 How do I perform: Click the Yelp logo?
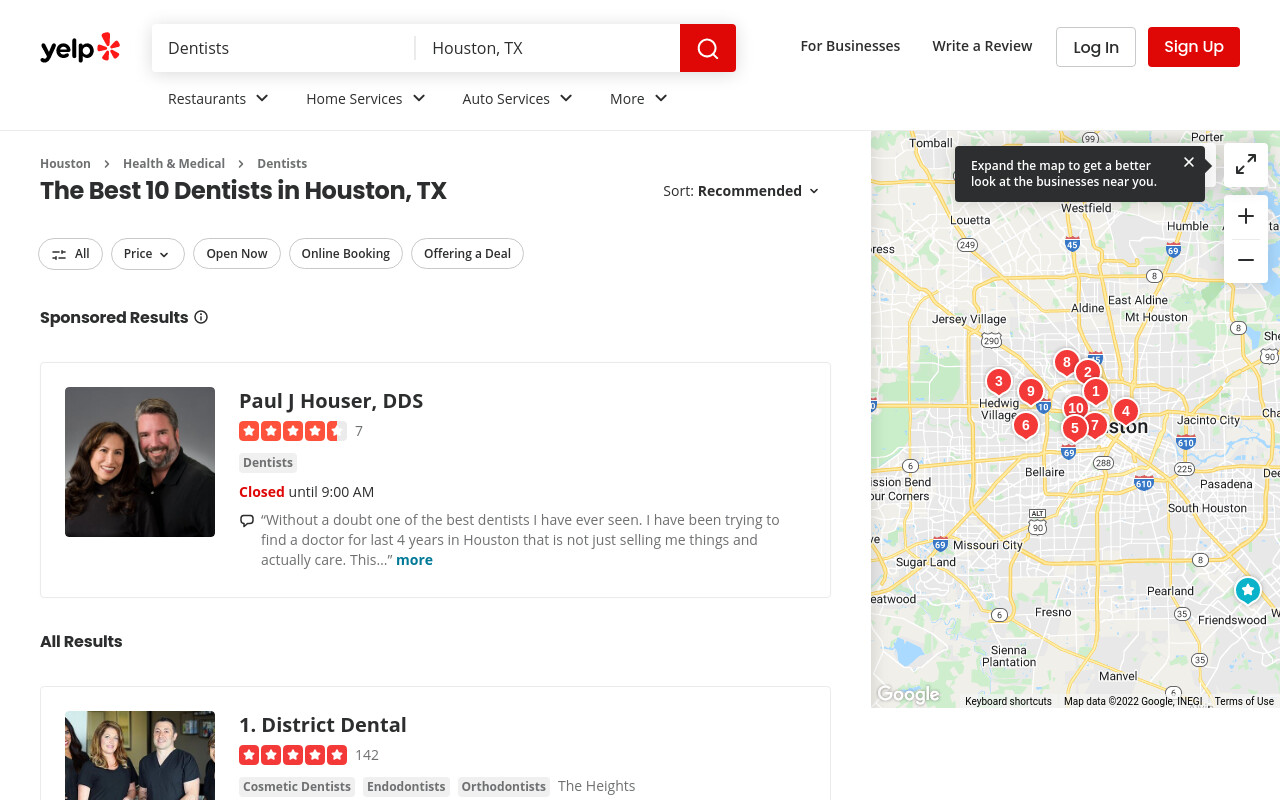[x=80, y=47]
